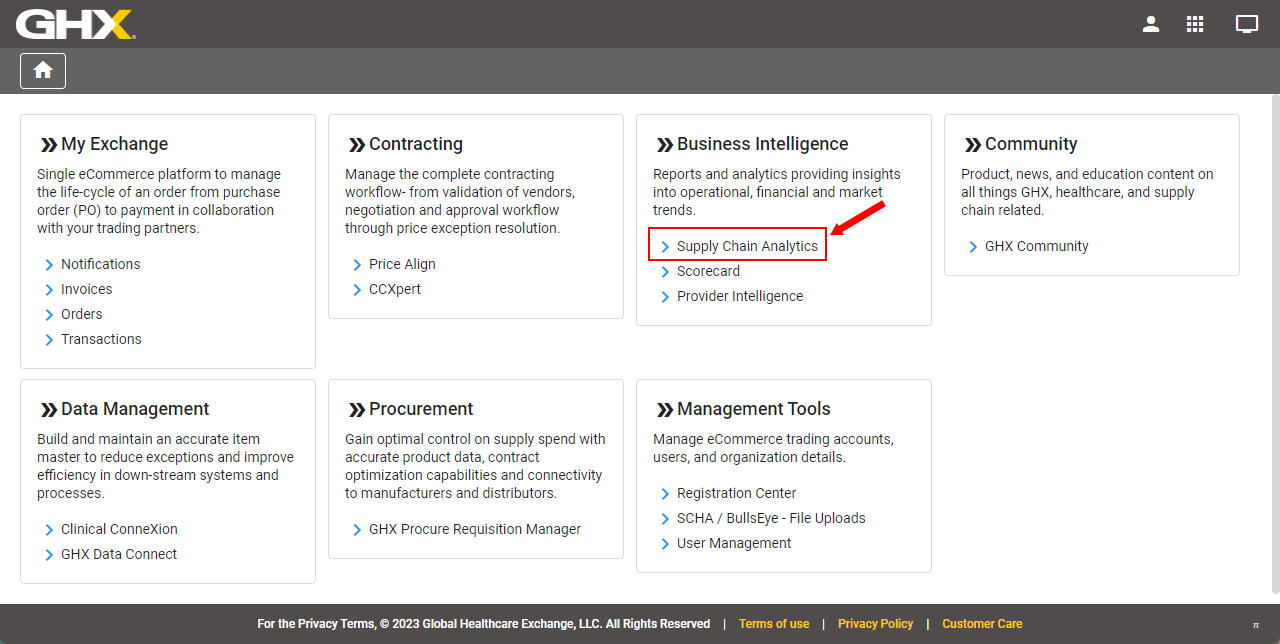
Task: Click the Business Intelligence heading
Action: point(762,144)
